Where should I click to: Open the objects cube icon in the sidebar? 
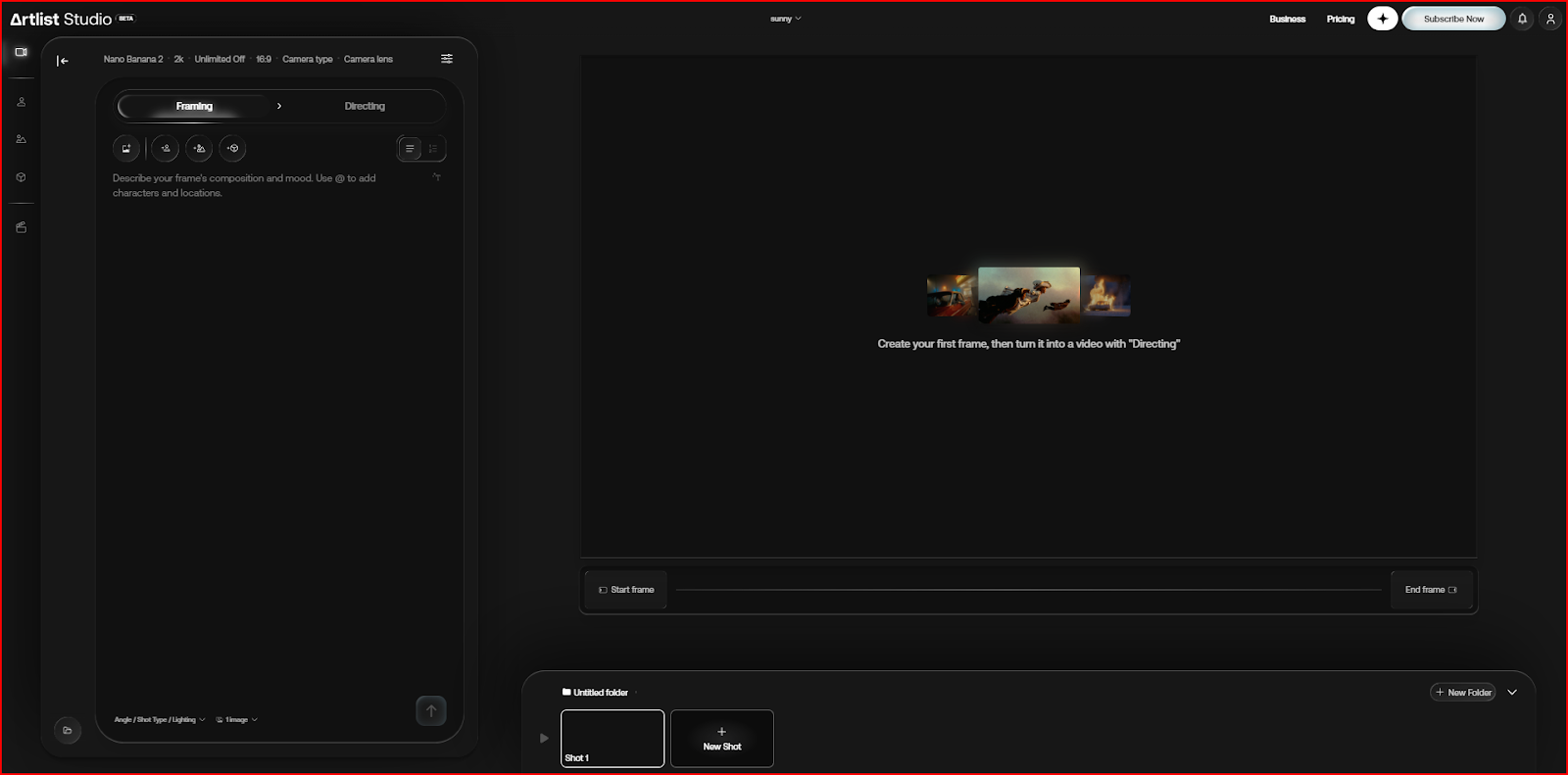pyautogui.click(x=21, y=177)
